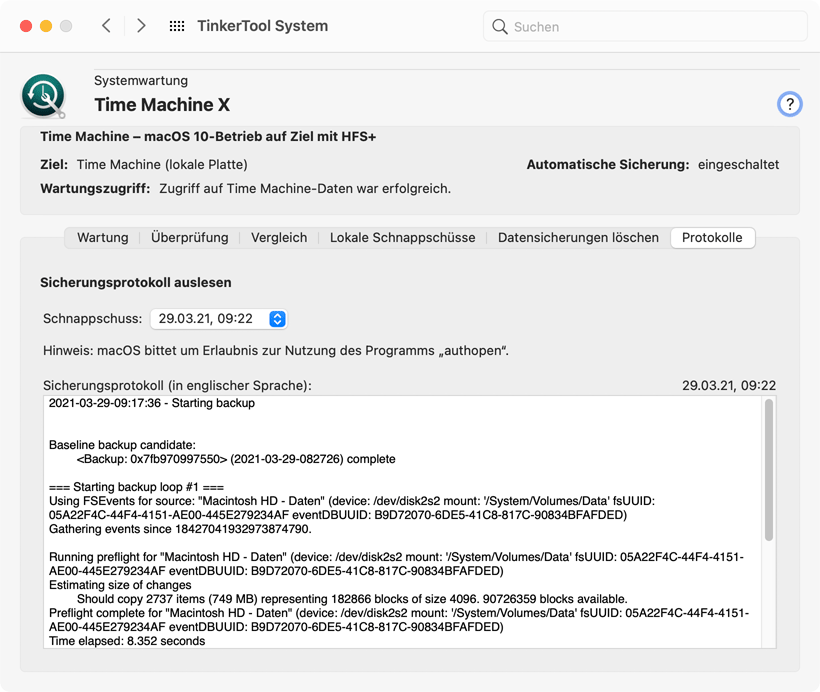The height and width of the screenshot is (692, 820).
Task: Go back with the left chevron
Action: pos(106,26)
